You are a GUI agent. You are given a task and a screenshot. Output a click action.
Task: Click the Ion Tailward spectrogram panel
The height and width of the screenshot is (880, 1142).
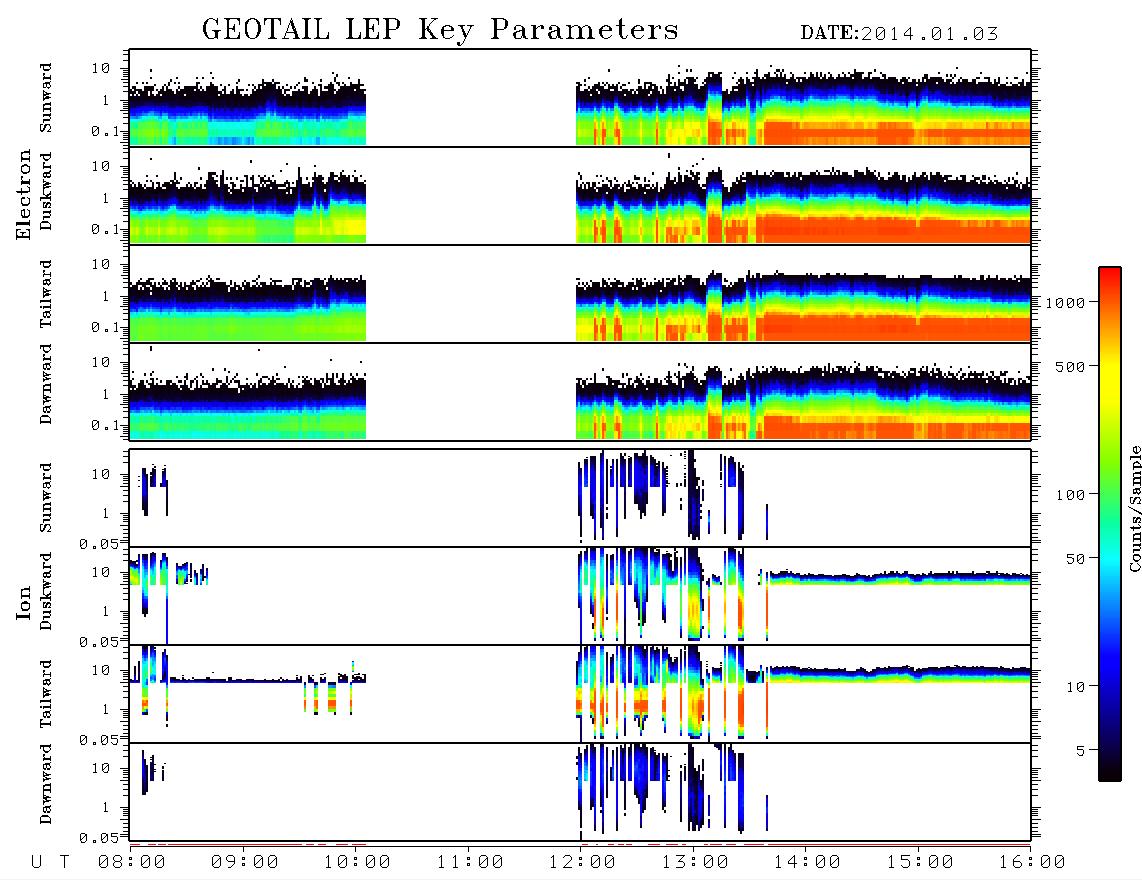click(x=580, y=694)
